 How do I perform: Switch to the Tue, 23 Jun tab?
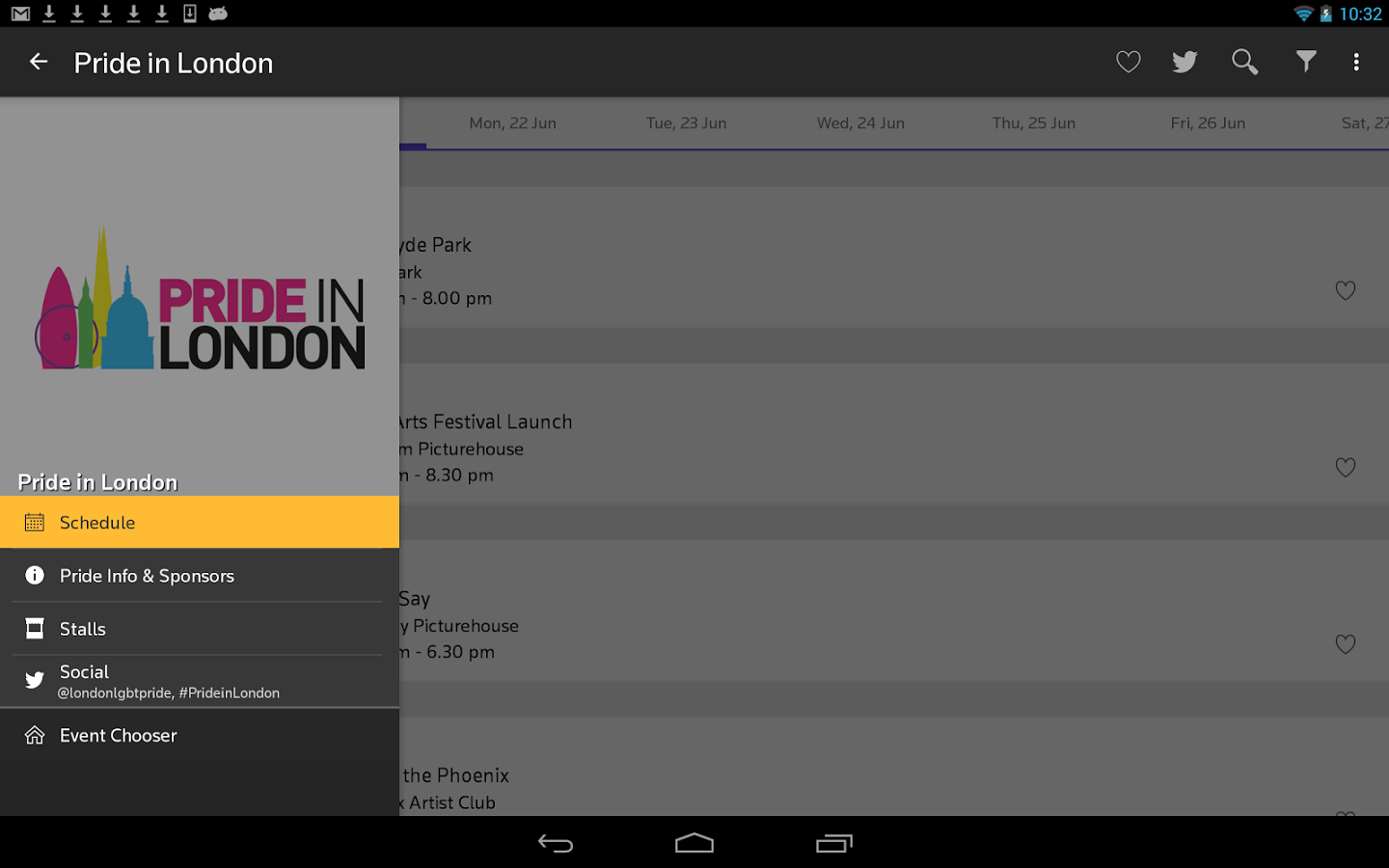687,123
